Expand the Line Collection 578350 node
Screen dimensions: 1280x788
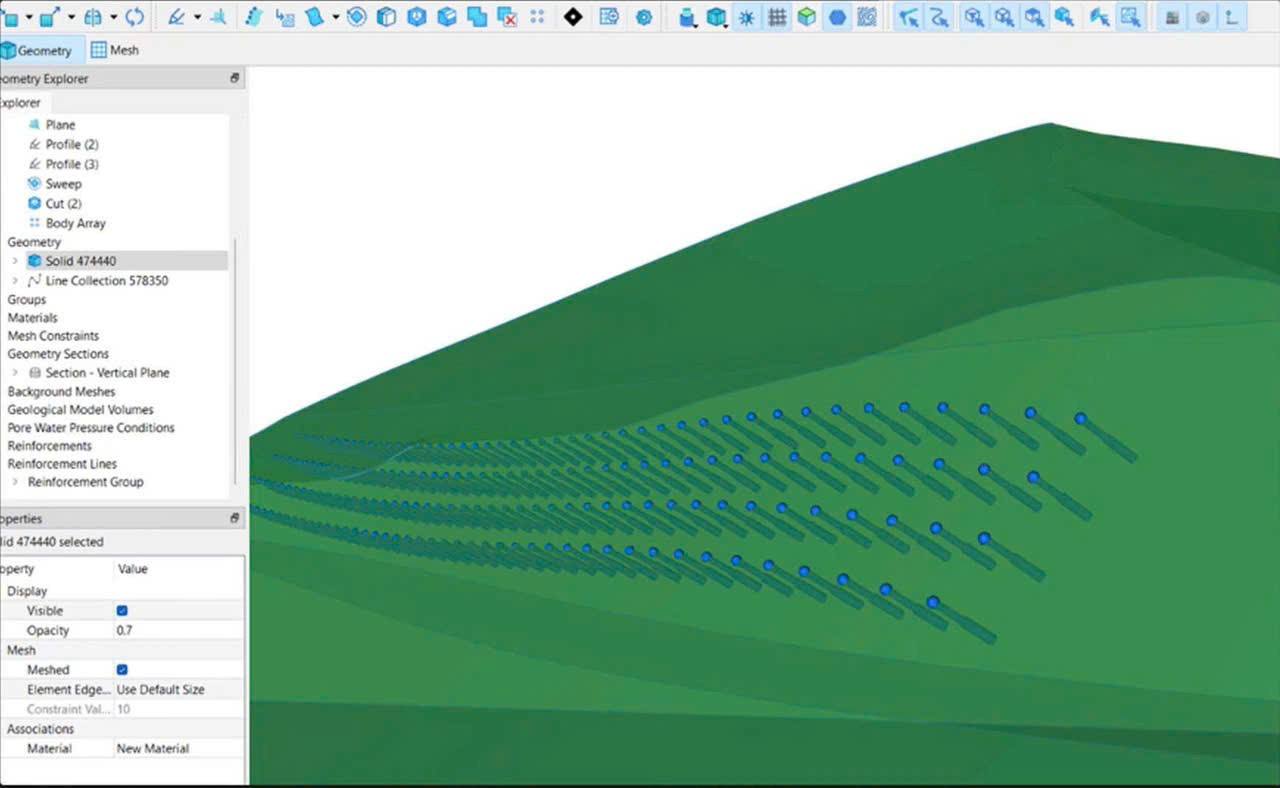coord(15,281)
